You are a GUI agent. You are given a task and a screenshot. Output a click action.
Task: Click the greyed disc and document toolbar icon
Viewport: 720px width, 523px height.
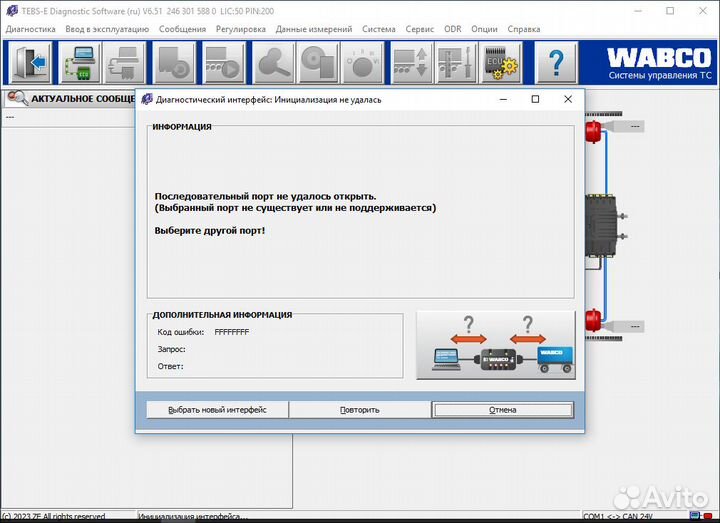click(x=318, y=62)
